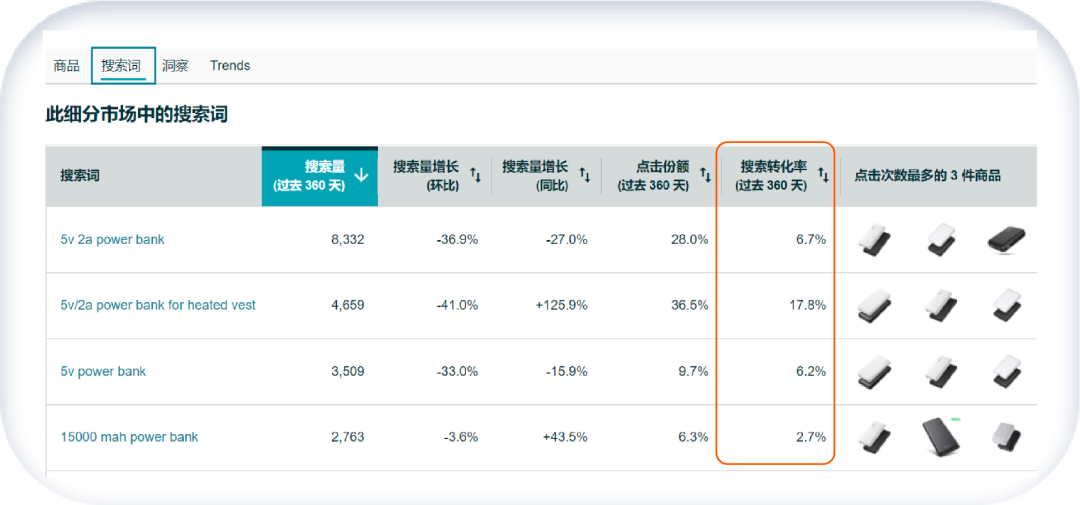Open the 洞察 tab
1080x505 pixels.
pyautogui.click(x=176, y=66)
